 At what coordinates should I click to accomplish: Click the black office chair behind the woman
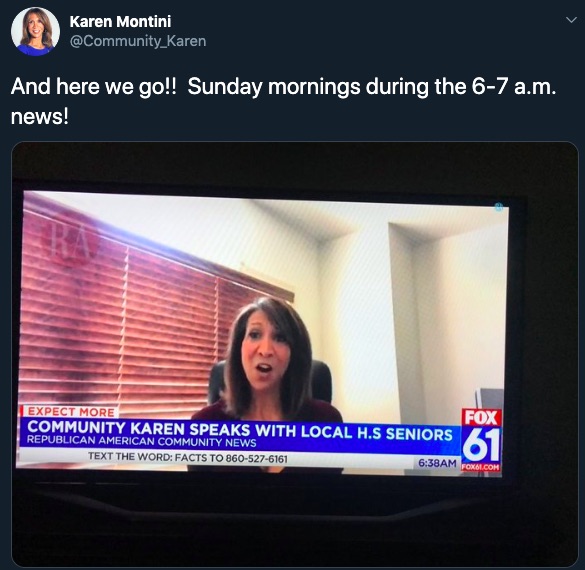(321, 380)
